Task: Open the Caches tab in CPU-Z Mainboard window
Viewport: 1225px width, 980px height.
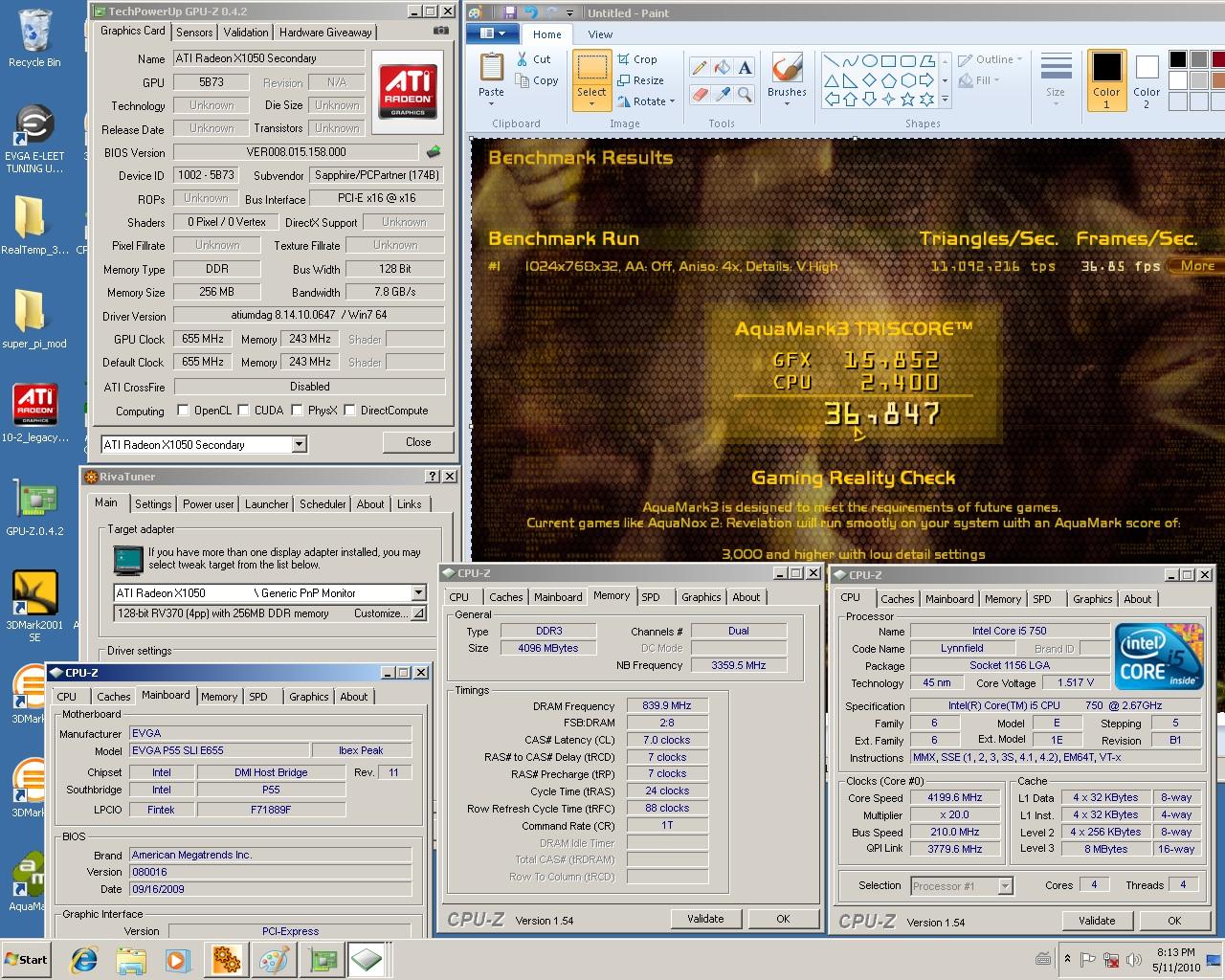Action: click(x=113, y=697)
